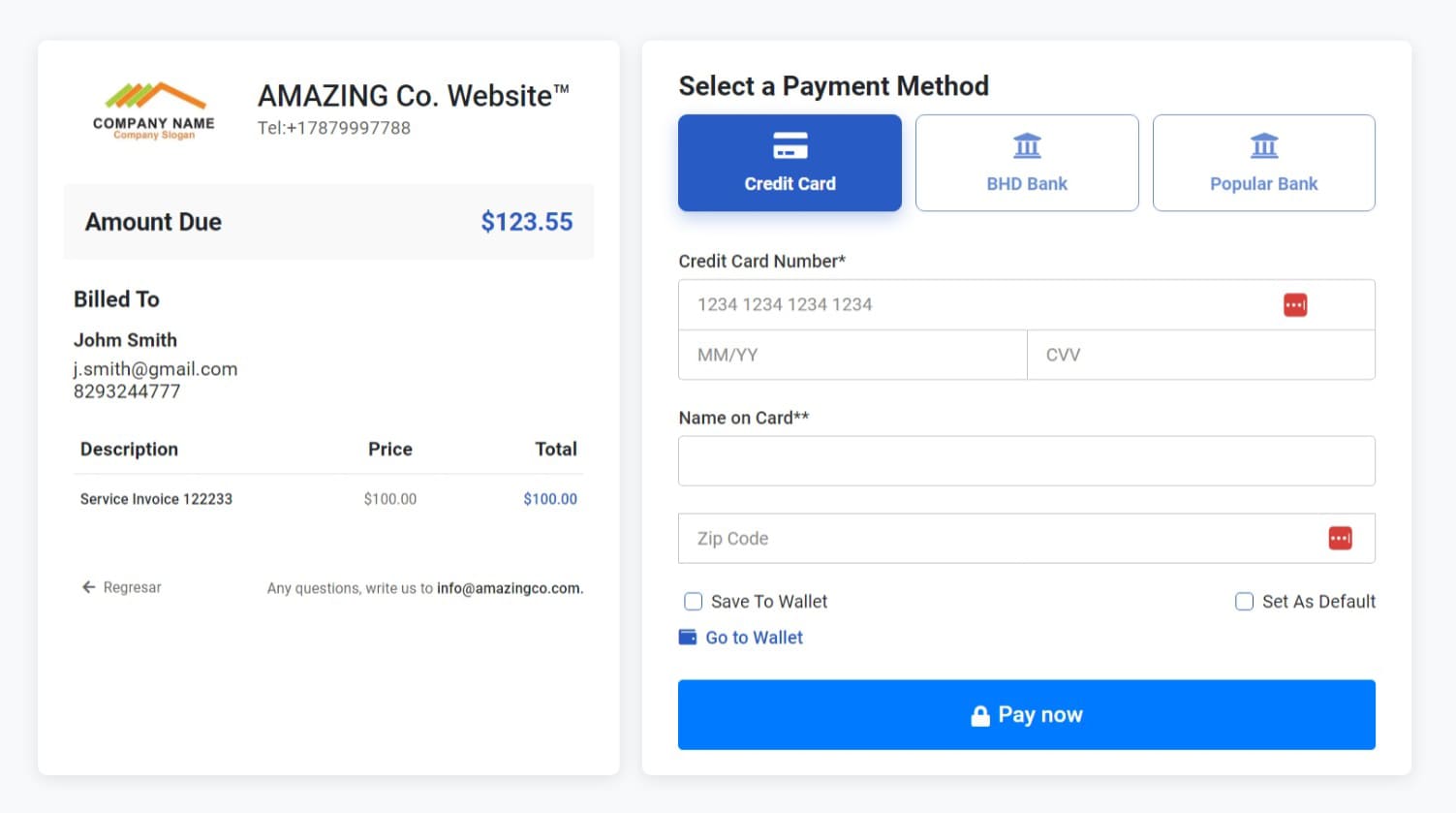Click red icon in card number field

click(x=1295, y=305)
